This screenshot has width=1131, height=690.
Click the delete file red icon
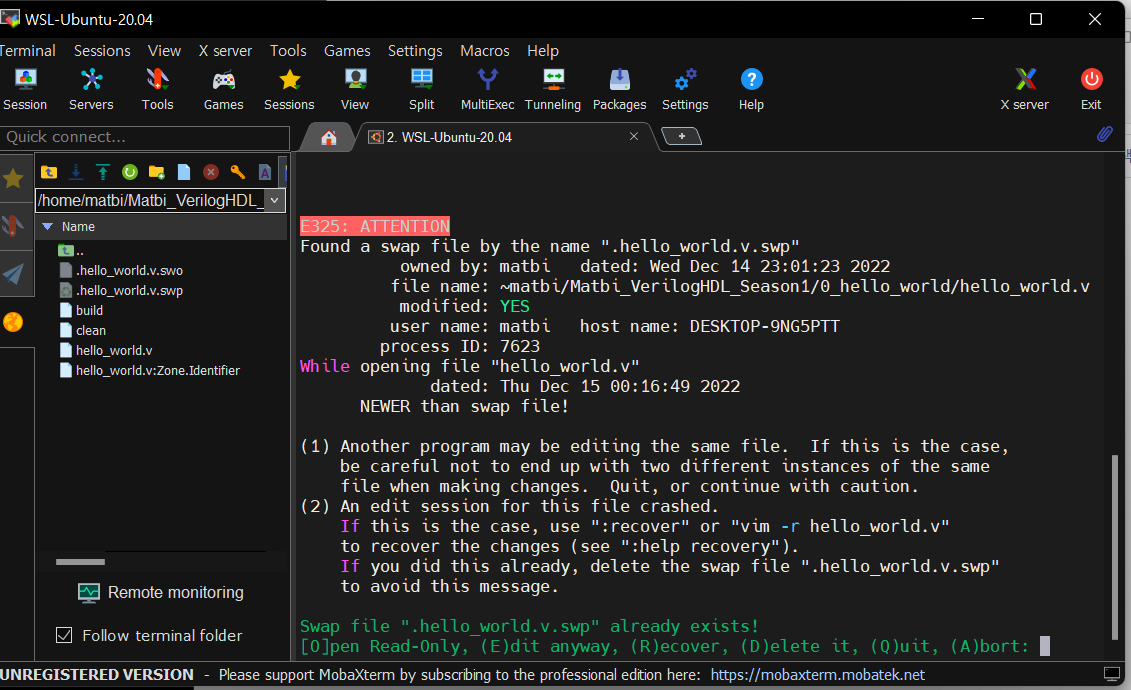tap(210, 172)
